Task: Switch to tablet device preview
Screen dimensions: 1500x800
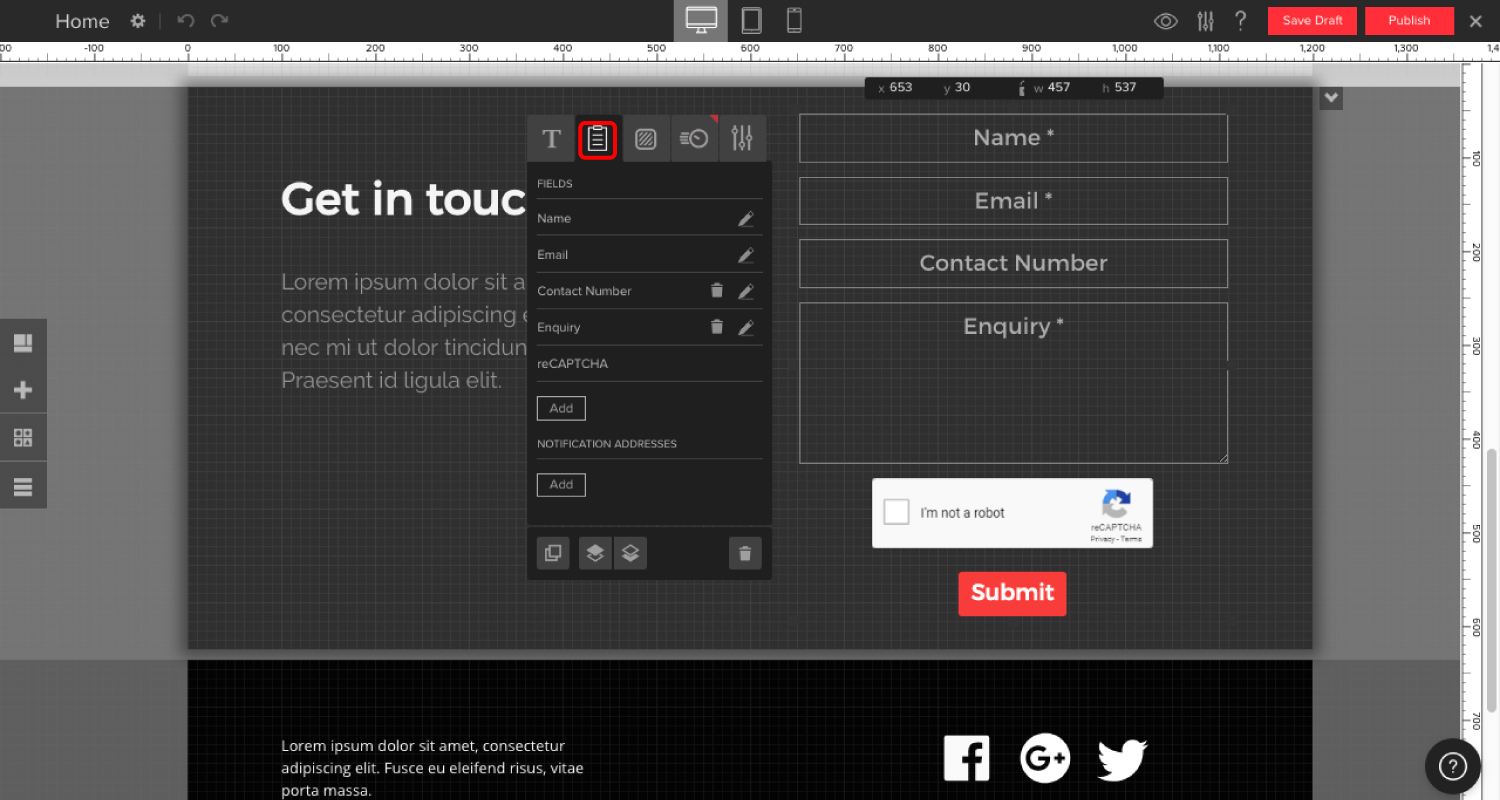Action: tap(751, 20)
